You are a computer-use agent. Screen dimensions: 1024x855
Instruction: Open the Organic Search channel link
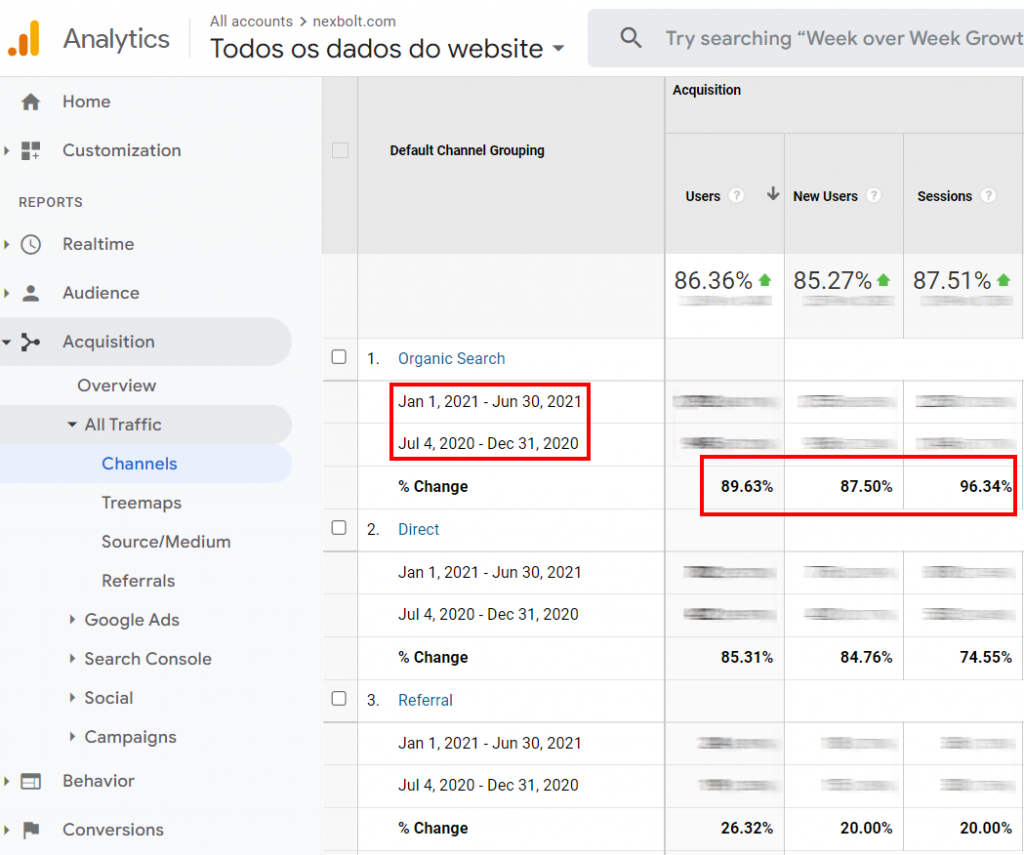[x=451, y=358]
